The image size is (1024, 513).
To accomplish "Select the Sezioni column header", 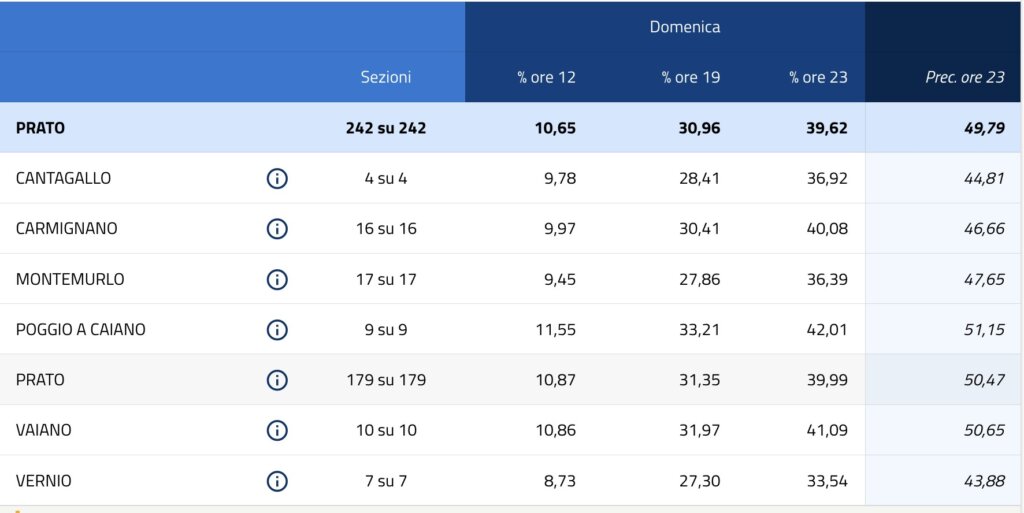I will point(386,77).
